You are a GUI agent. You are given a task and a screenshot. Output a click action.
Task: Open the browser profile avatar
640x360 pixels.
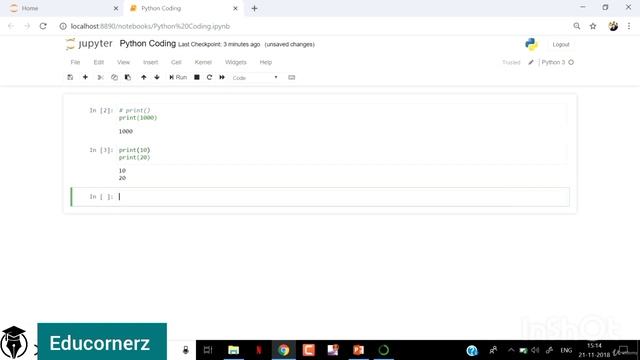(x=613, y=26)
